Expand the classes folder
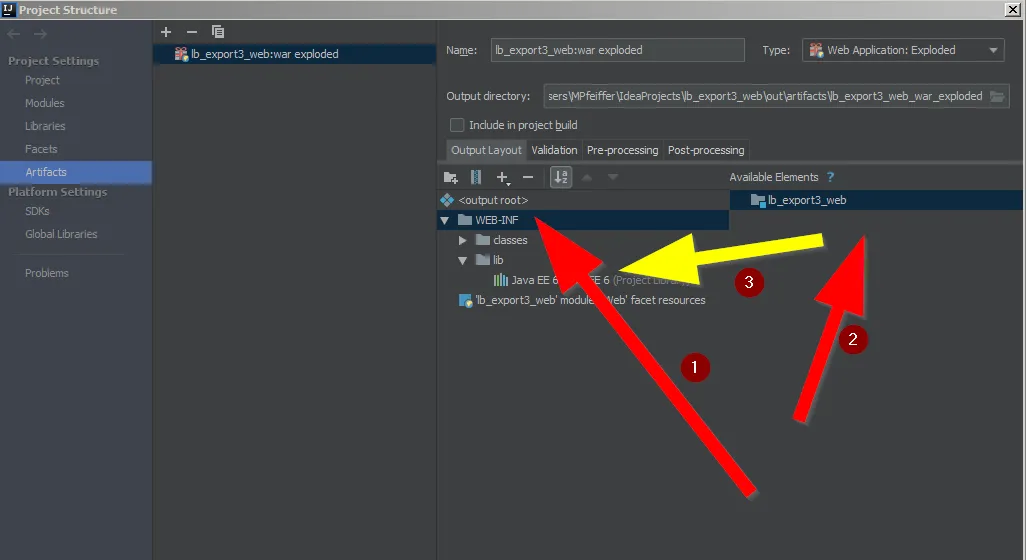This screenshot has width=1026, height=560. [463, 240]
